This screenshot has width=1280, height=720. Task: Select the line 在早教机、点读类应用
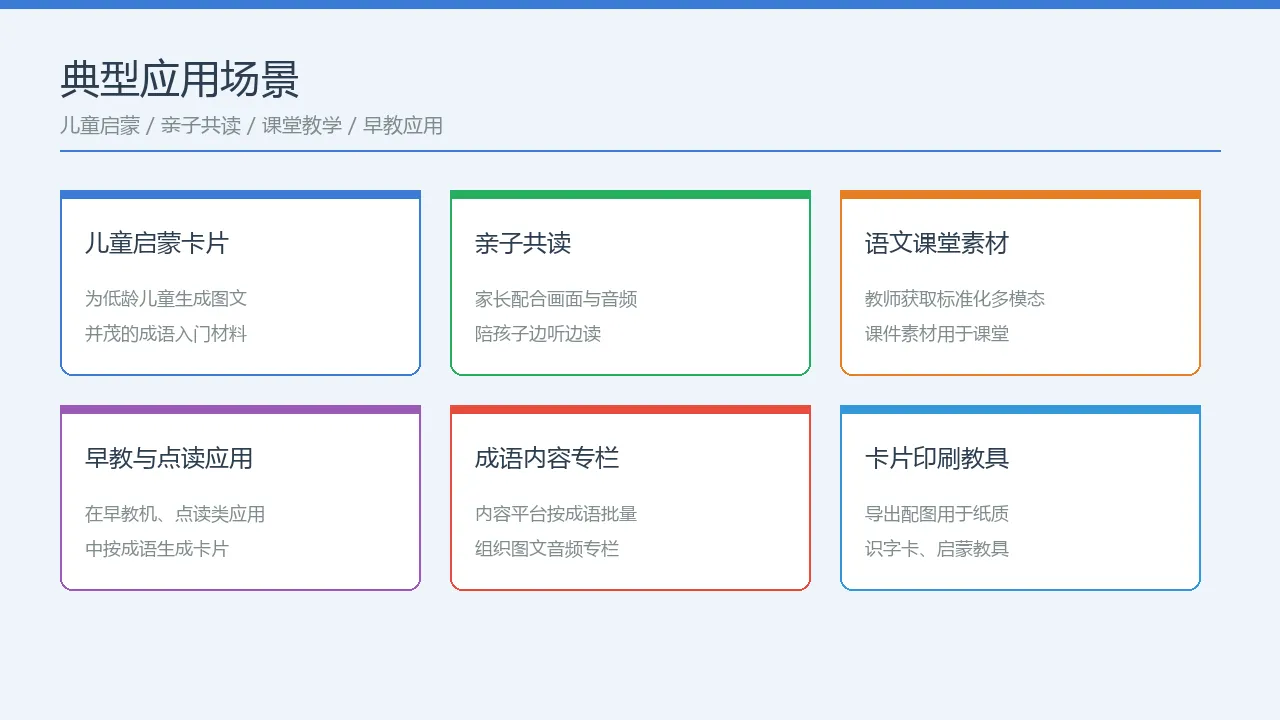pos(175,514)
